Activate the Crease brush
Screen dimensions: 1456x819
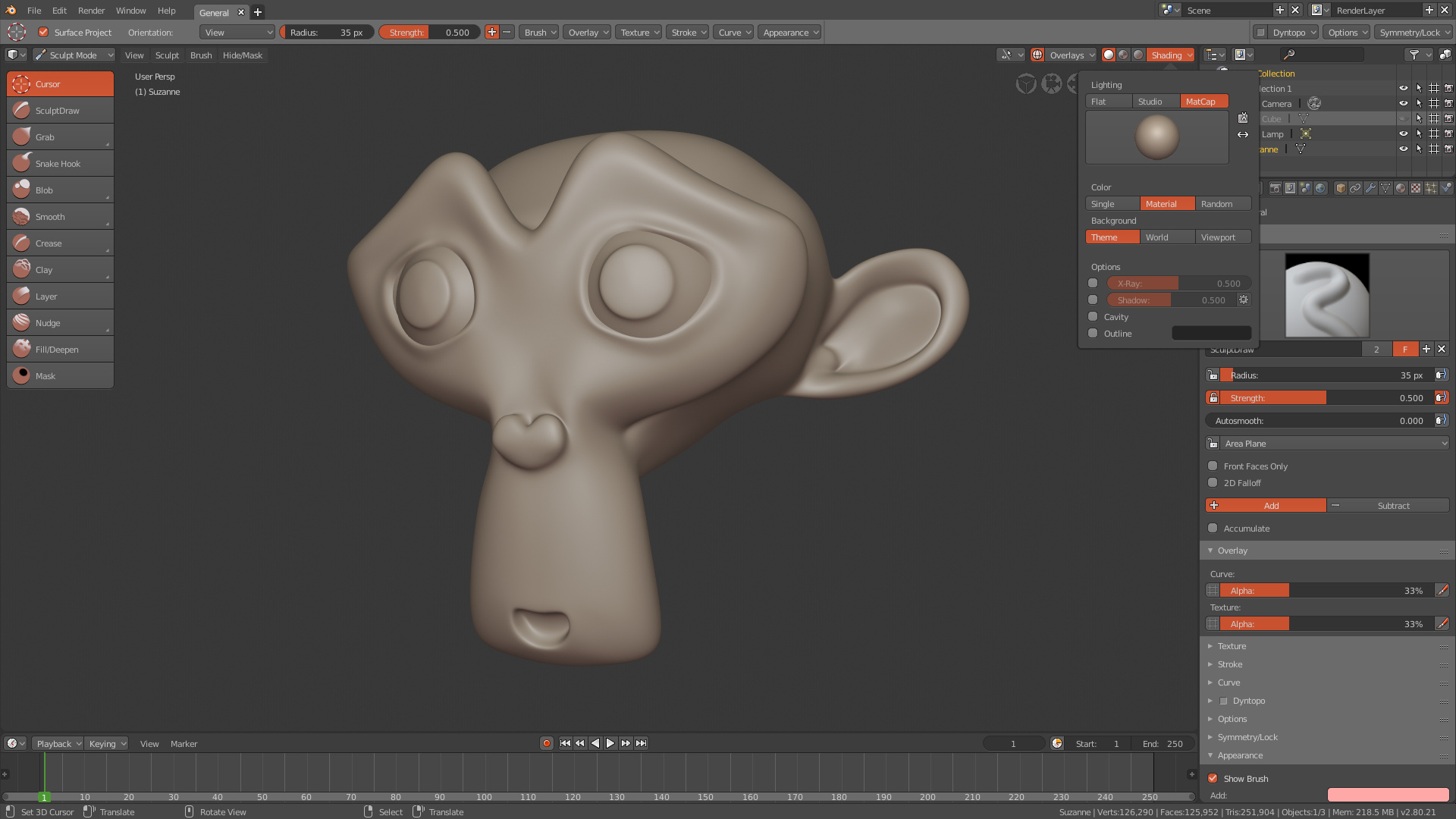click(59, 243)
